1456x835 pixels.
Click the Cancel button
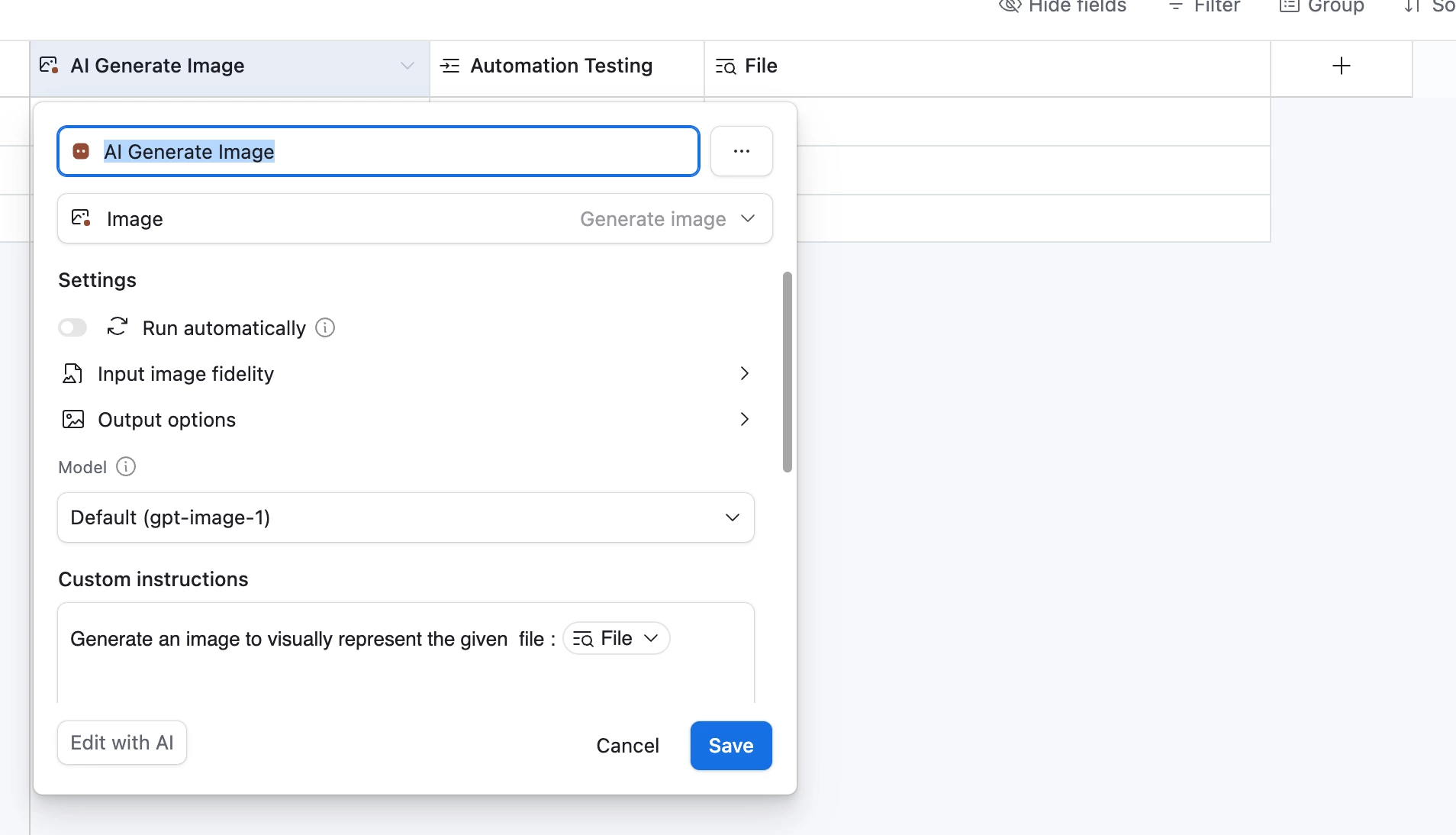627,746
